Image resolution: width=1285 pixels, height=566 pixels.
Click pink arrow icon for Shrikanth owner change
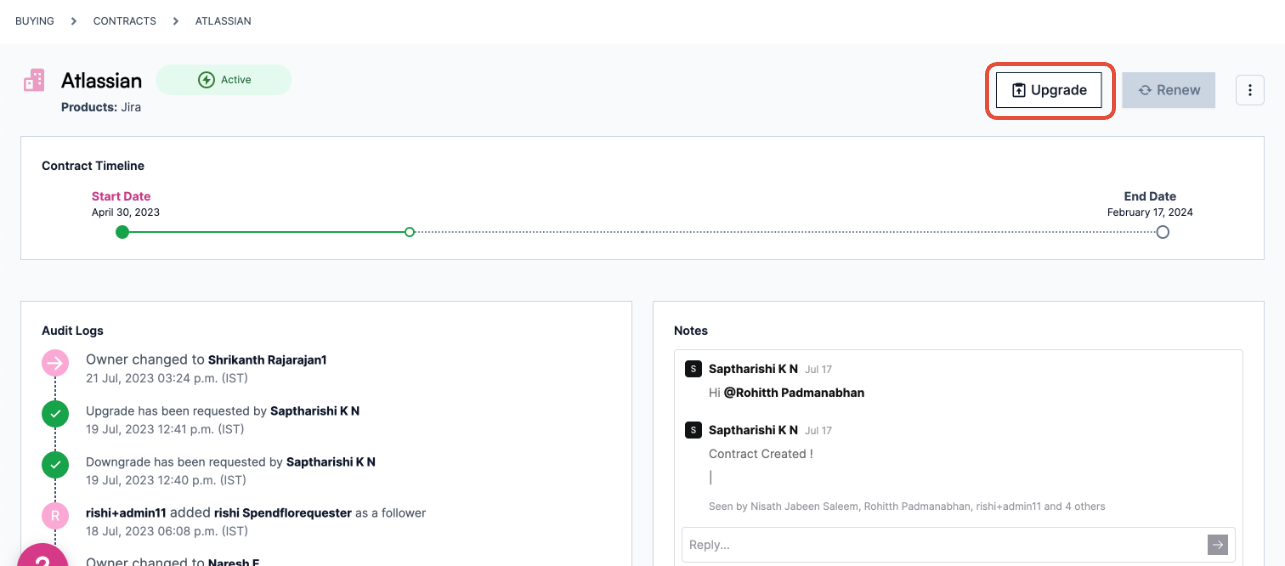tap(55, 362)
